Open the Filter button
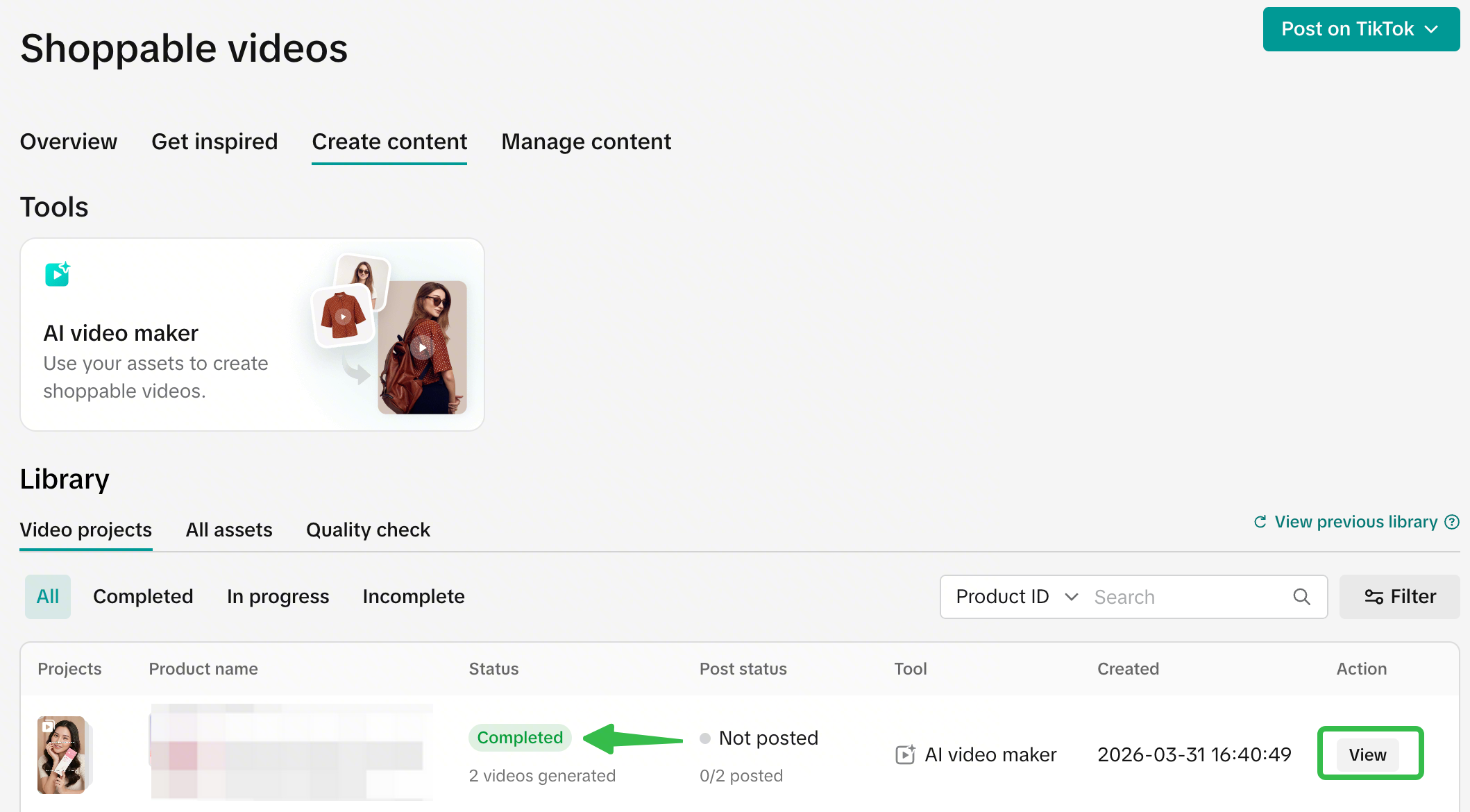The image size is (1470, 812). pyautogui.click(x=1400, y=597)
